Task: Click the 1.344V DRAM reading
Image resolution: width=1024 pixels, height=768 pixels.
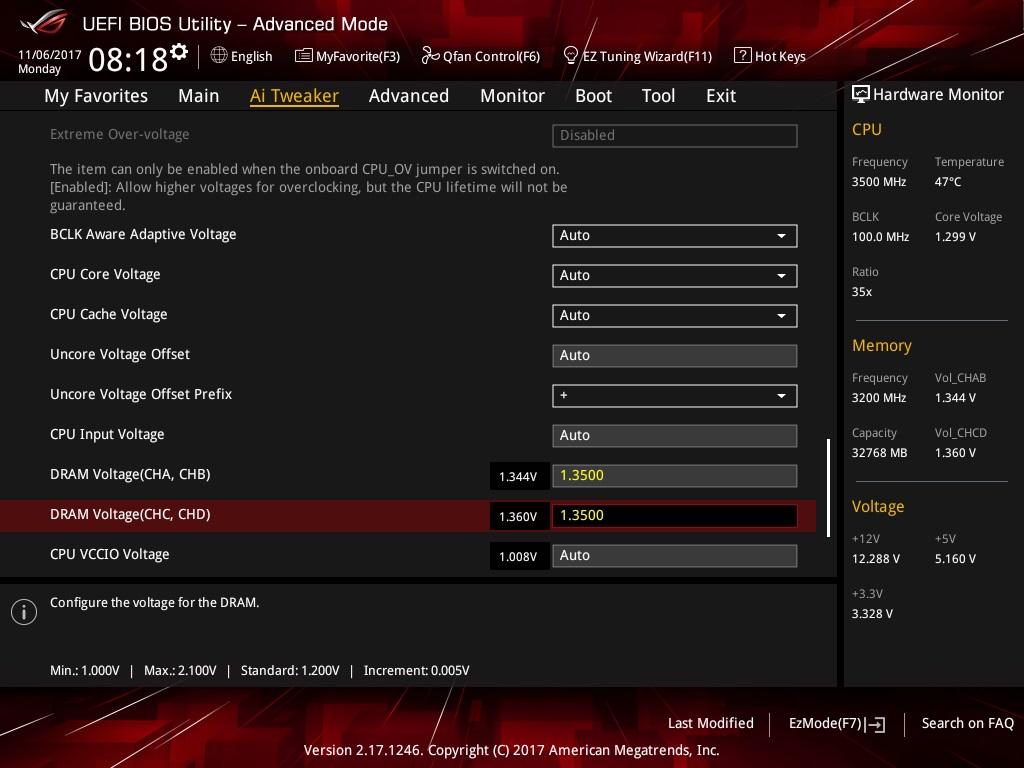Action: 518,476
